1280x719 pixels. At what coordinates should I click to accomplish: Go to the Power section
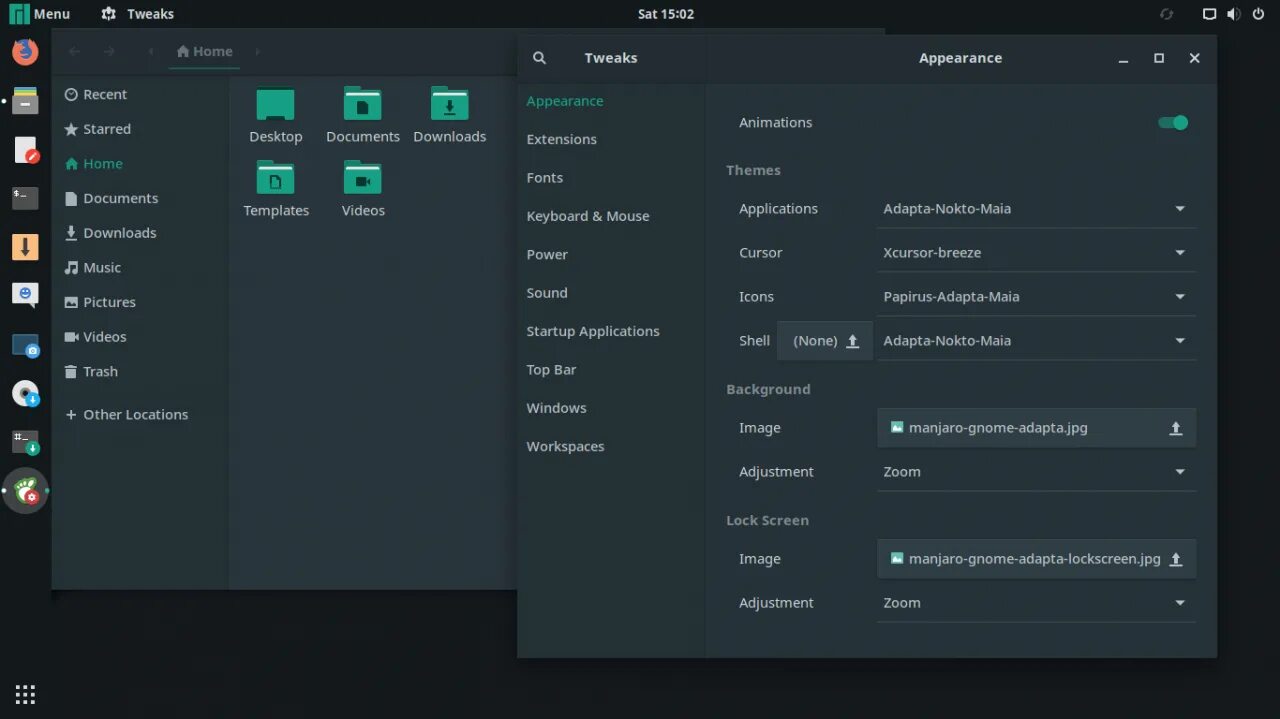pyautogui.click(x=611, y=254)
